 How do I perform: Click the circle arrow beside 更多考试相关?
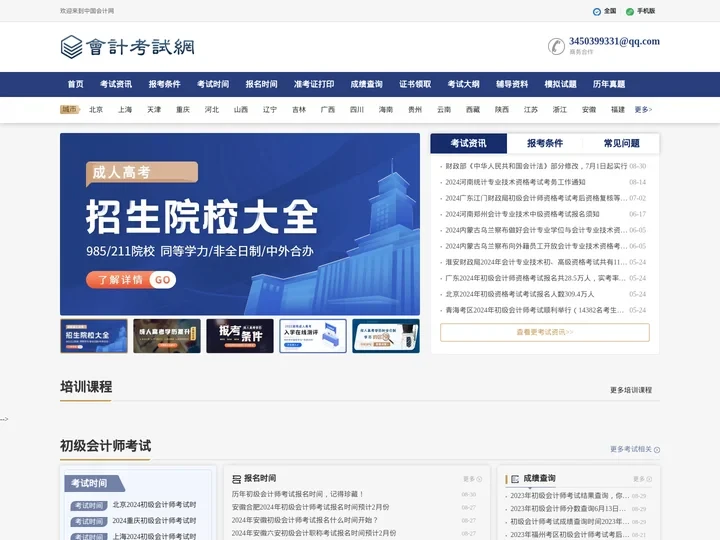[657, 450]
